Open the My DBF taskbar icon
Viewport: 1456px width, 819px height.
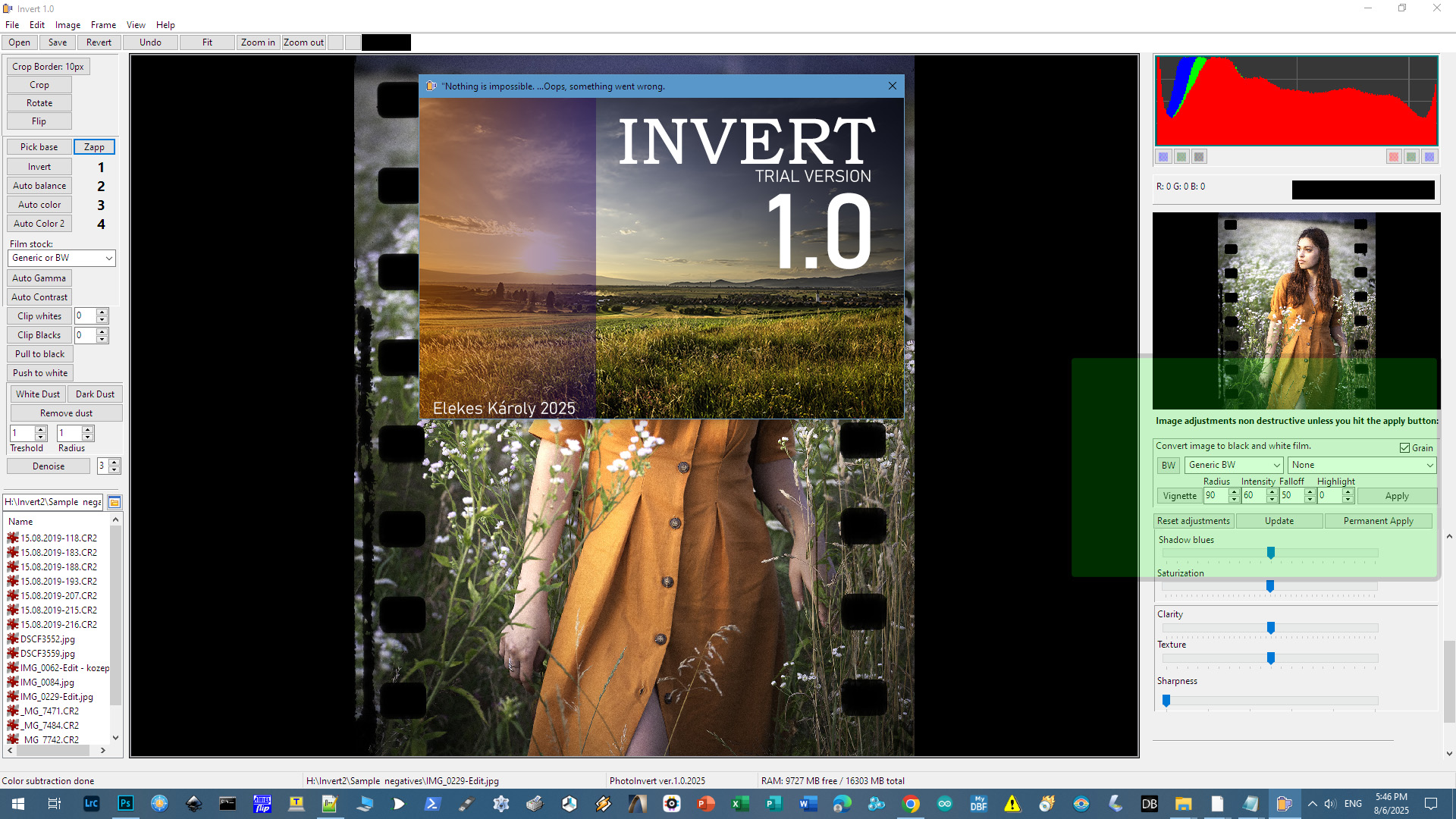(979, 804)
